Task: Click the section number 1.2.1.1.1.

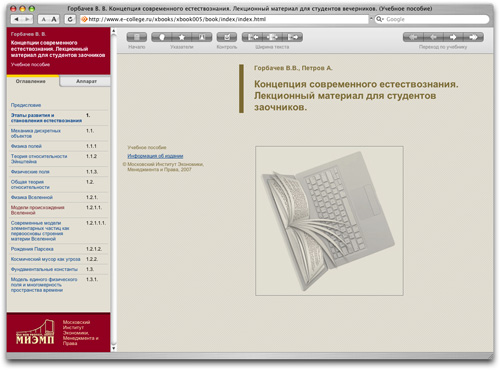Action: click(96, 223)
